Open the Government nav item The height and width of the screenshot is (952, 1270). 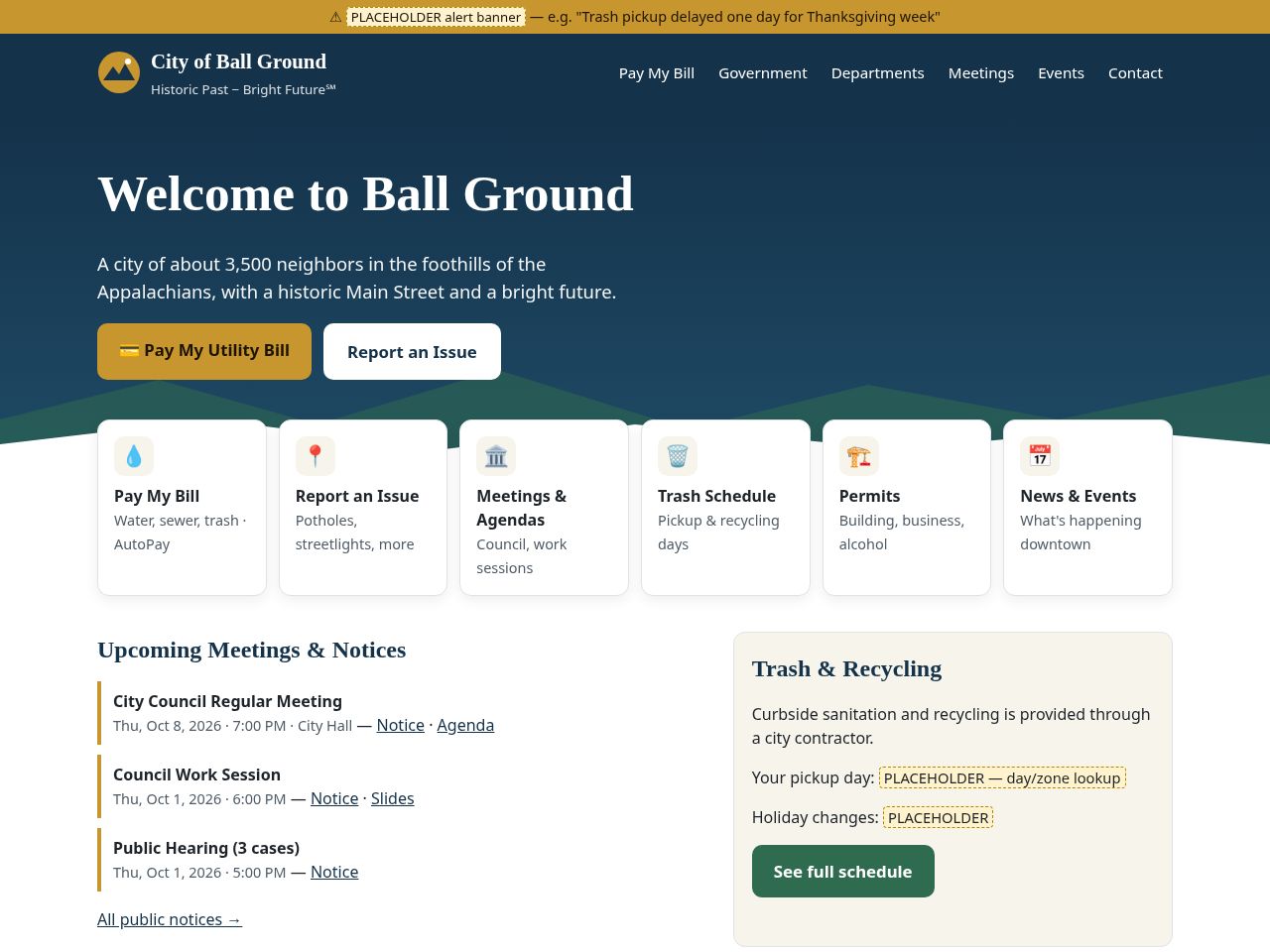pos(763,73)
